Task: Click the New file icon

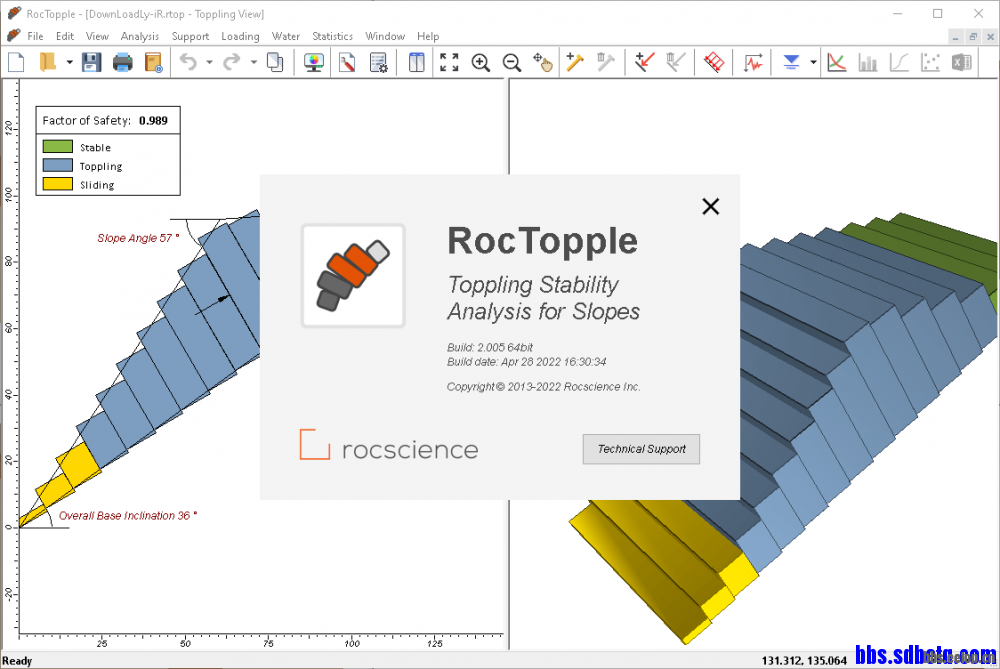Action: point(16,62)
